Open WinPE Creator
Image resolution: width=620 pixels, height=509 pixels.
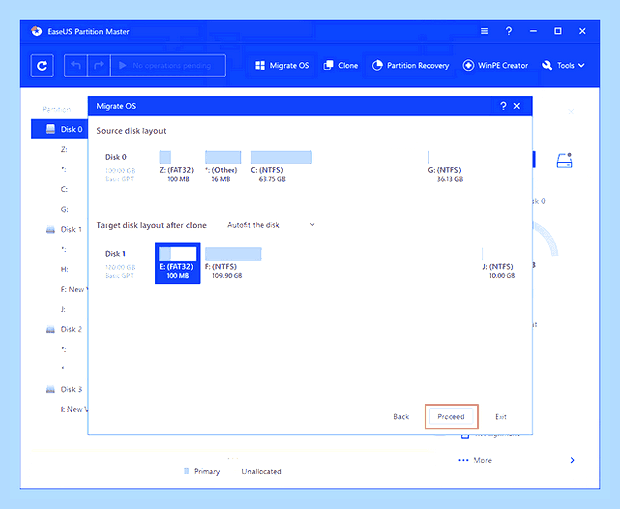495,66
